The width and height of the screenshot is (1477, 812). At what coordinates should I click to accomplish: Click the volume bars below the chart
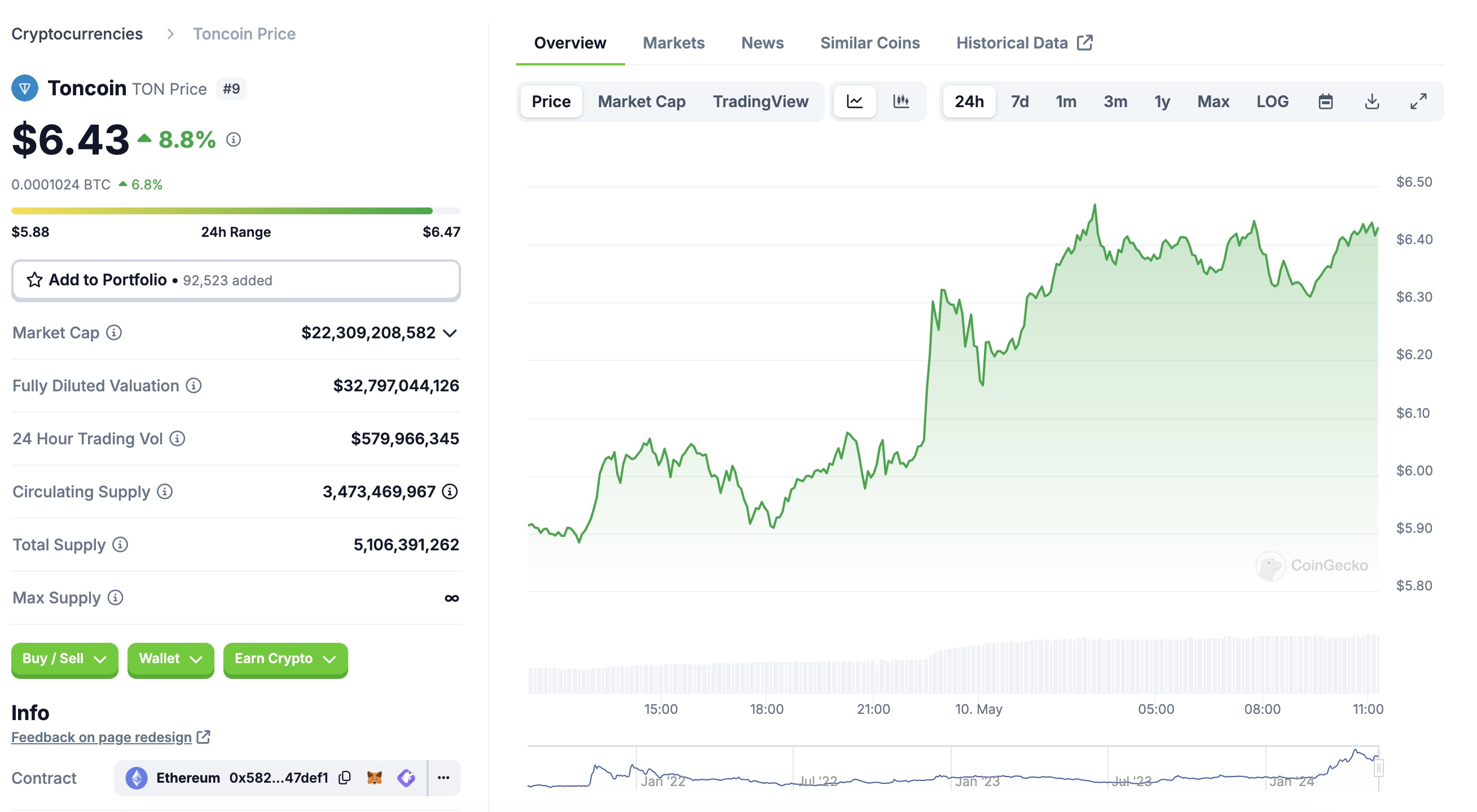tap(953, 665)
